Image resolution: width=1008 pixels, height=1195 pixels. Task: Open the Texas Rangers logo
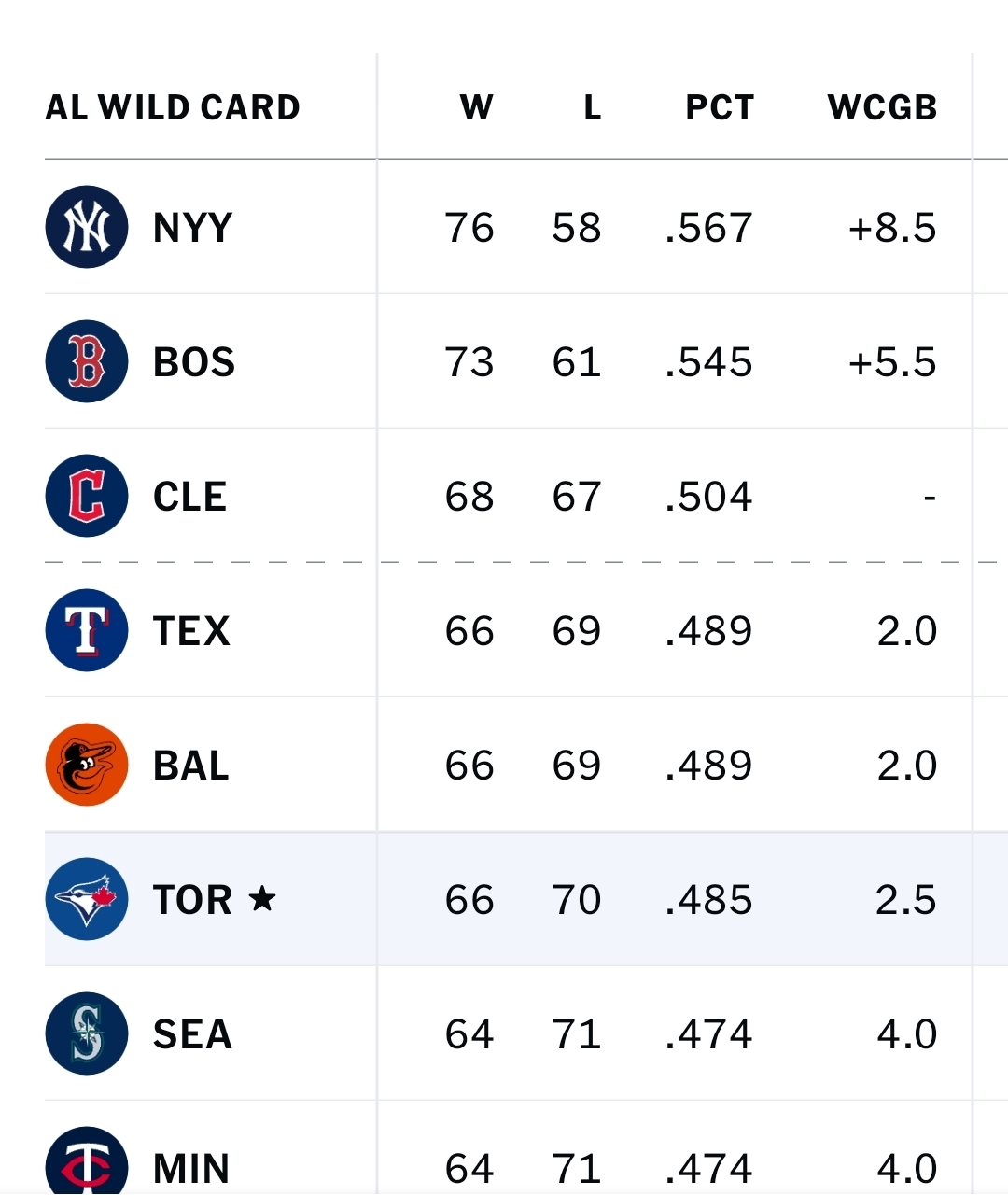click(x=87, y=630)
